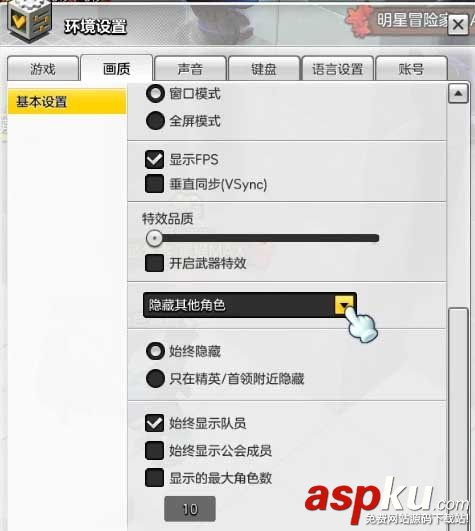Click the scrollbar up arrow button

[x=458, y=93]
